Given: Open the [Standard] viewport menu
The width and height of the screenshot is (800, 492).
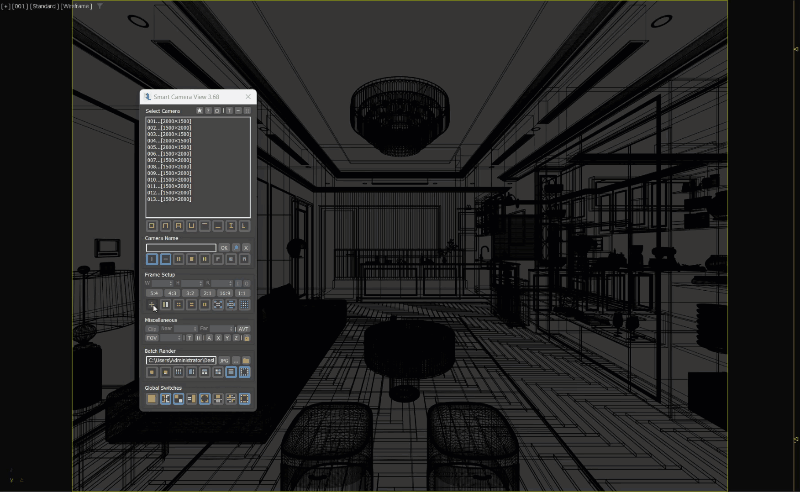Looking at the screenshot, I should (44, 6).
